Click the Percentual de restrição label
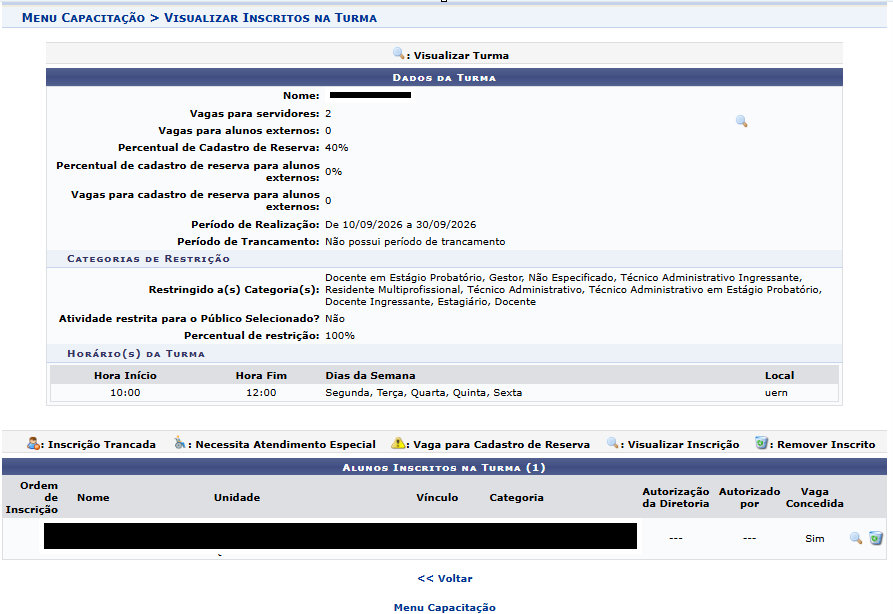 coord(252,336)
